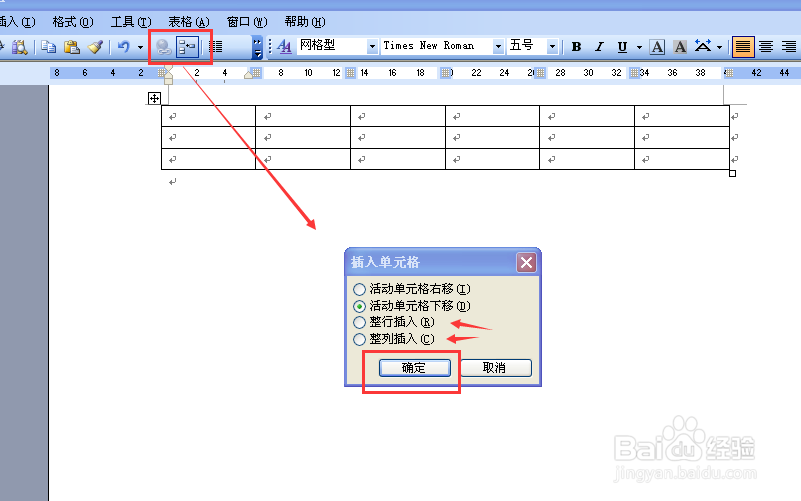Open the 五号 font size dropdown
Image resolution: width=801 pixels, height=501 pixels.
tap(552, 46)
